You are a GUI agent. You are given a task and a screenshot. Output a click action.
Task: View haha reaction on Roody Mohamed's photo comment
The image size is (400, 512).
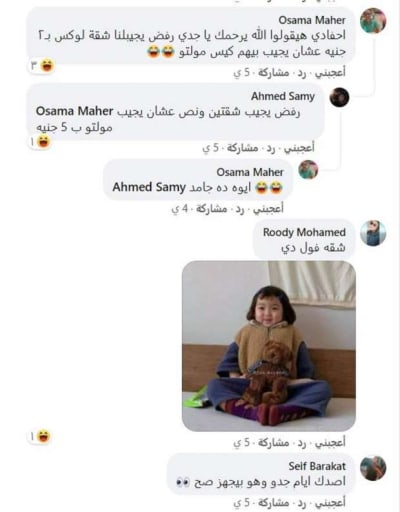click(40, 436)
